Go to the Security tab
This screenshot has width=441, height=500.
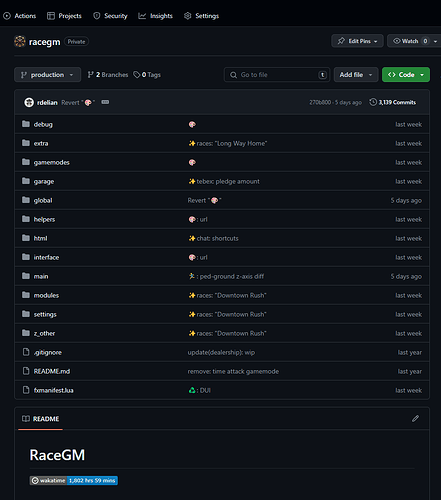pyautogui.click(x=110, y=16)
